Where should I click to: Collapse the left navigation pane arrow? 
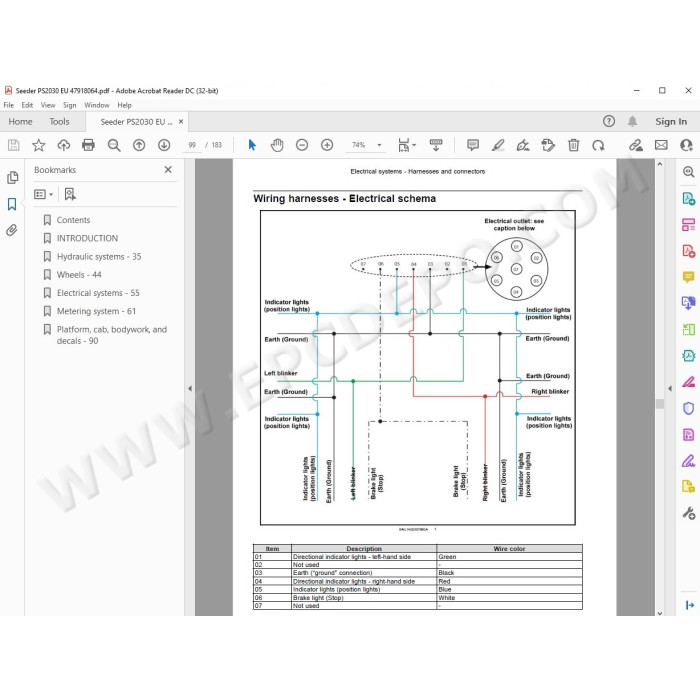190,388
